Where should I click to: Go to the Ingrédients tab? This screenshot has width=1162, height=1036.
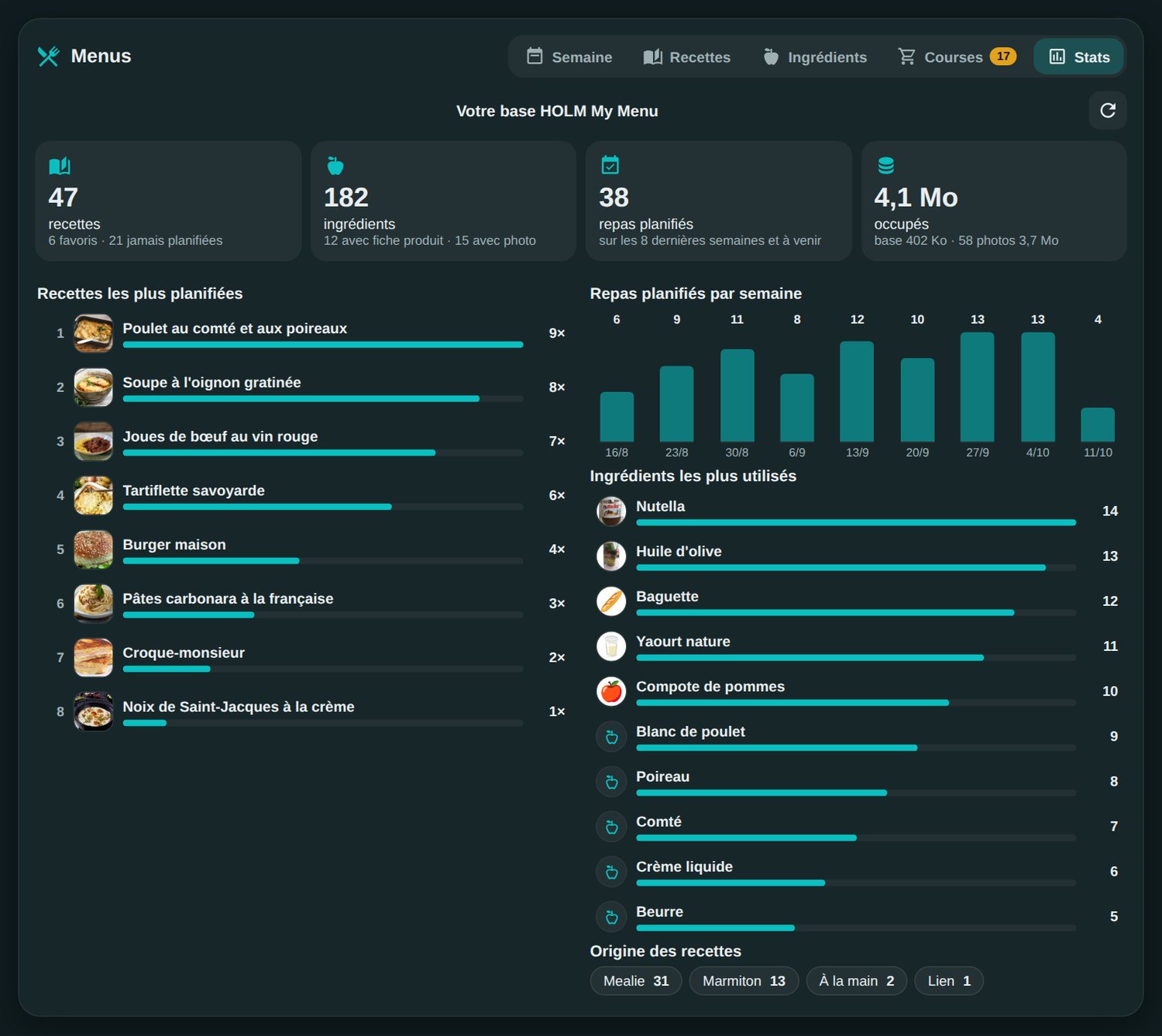click(815, 57)
